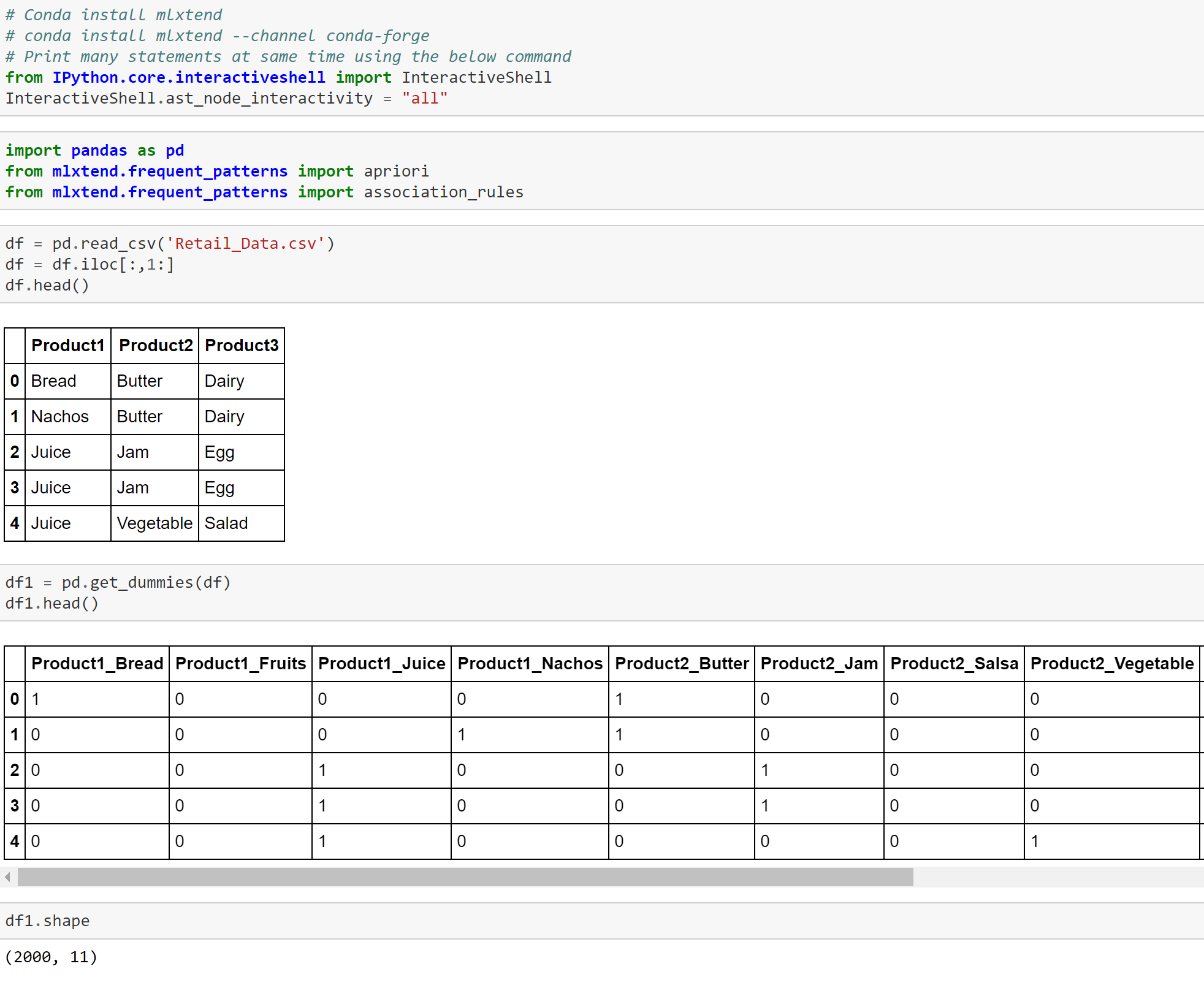Click the InteractiveShell.ast_node_interactivity code line
This screenshot has width=1204, height=988.
(x=189, y=98)
